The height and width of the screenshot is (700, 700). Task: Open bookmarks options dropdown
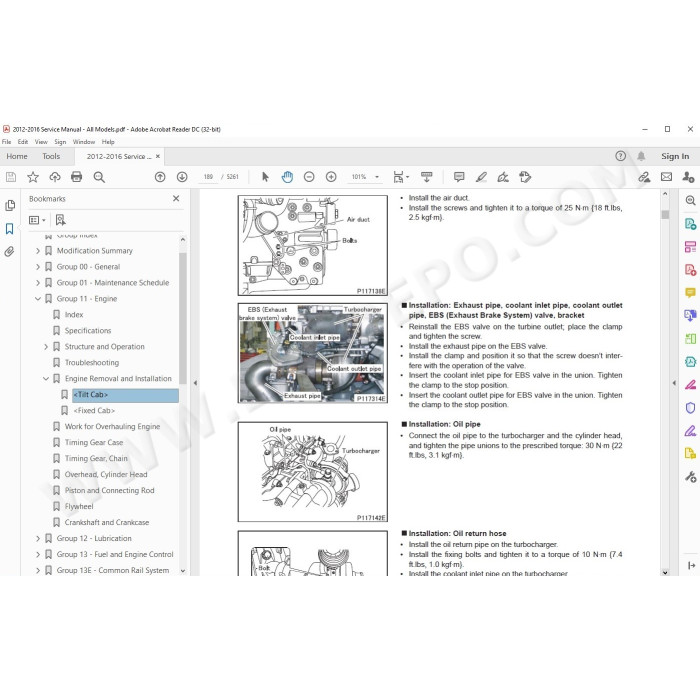tap(38, 220)
